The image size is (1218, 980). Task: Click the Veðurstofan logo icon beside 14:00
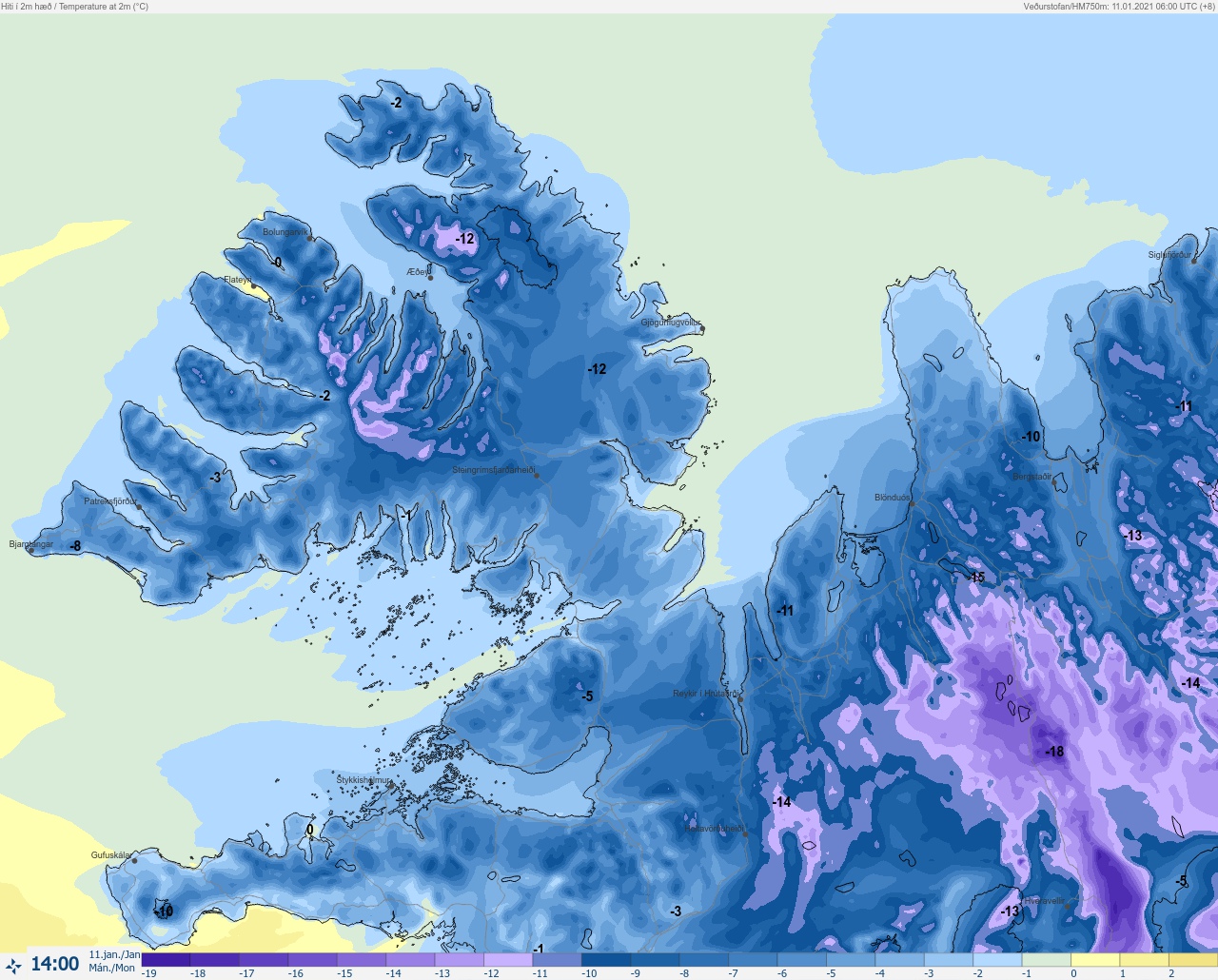tap(13, 966)
